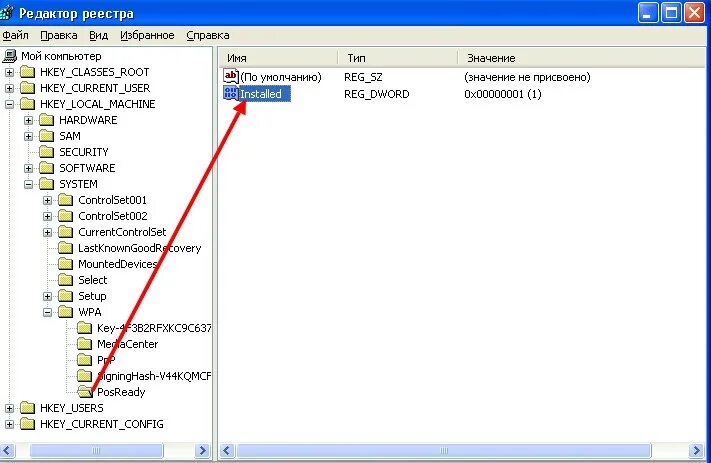
Task: Click ControlSet002 folder icon
Action: tap(66, 216)
